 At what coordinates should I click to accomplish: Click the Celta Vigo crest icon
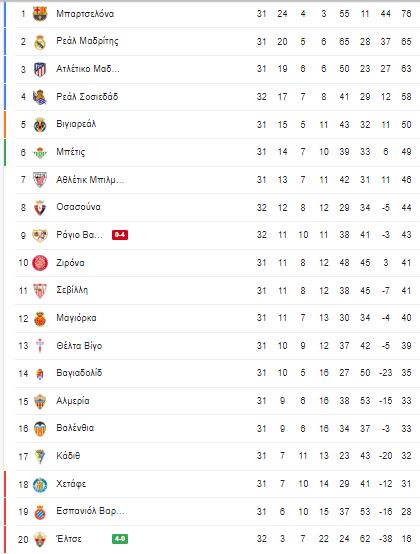[x=40, y=346]
